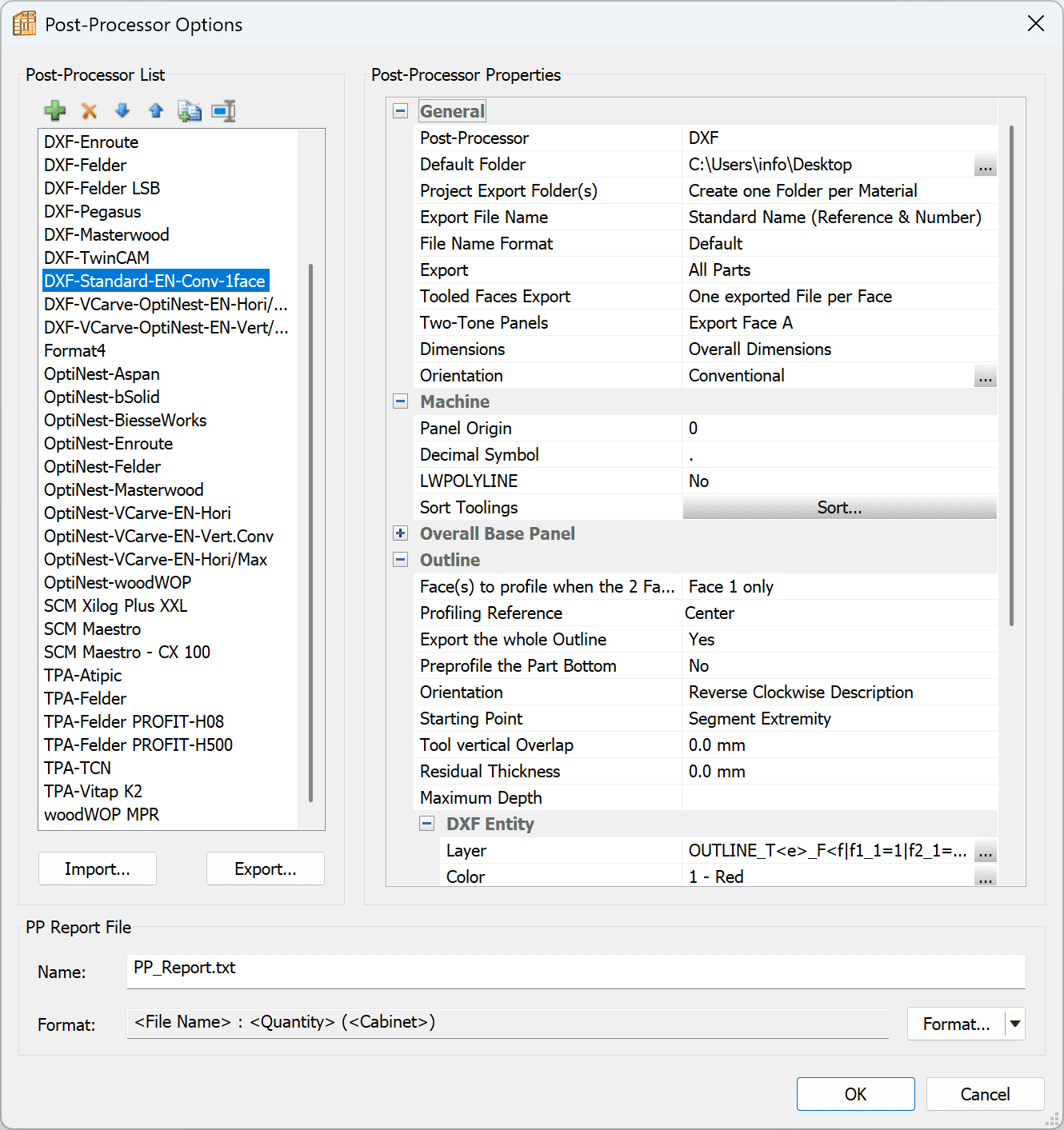Open the Layer ellipsis editor button
The height and width of the screenshot is (1130, 1064).
click(985, 852)
